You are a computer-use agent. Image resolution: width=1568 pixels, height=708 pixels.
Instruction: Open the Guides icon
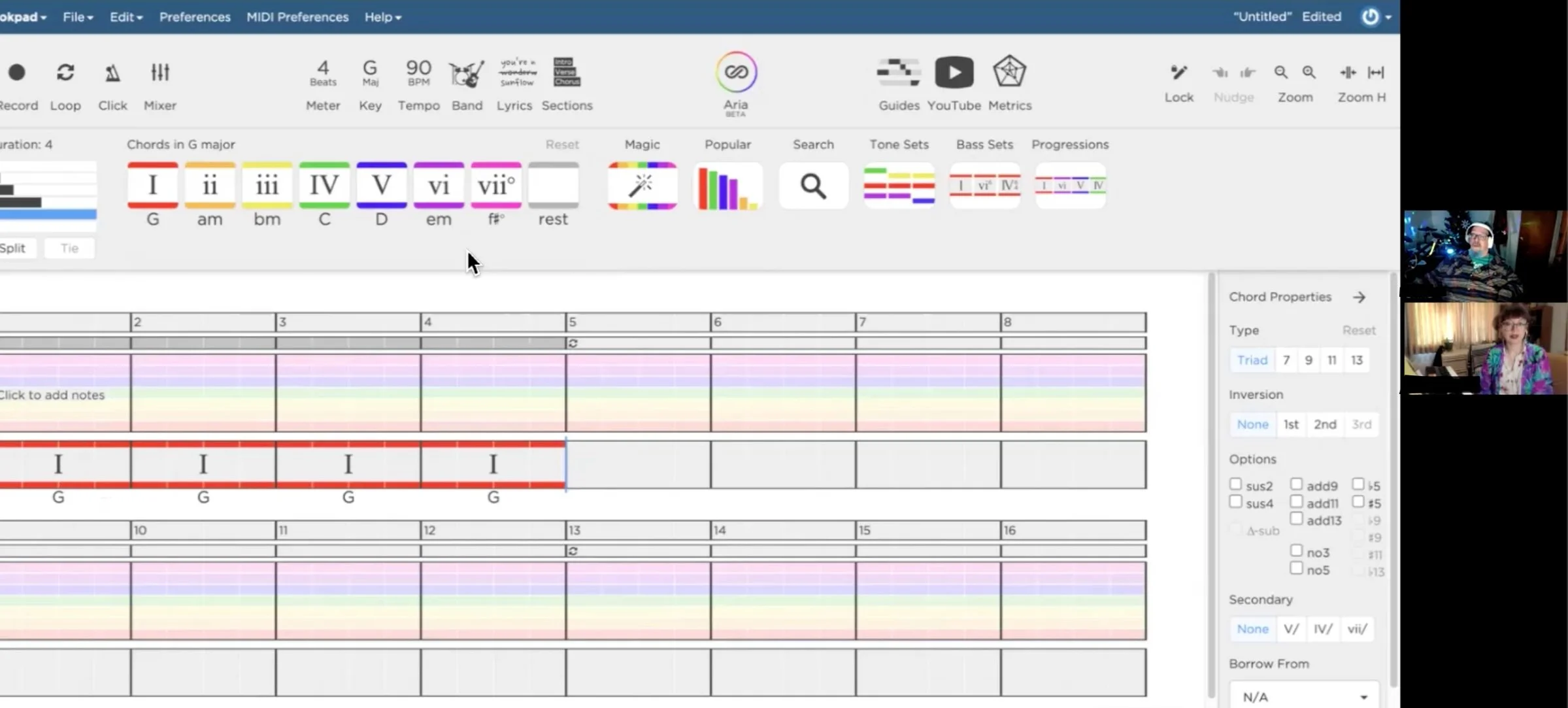coord(898,73)
